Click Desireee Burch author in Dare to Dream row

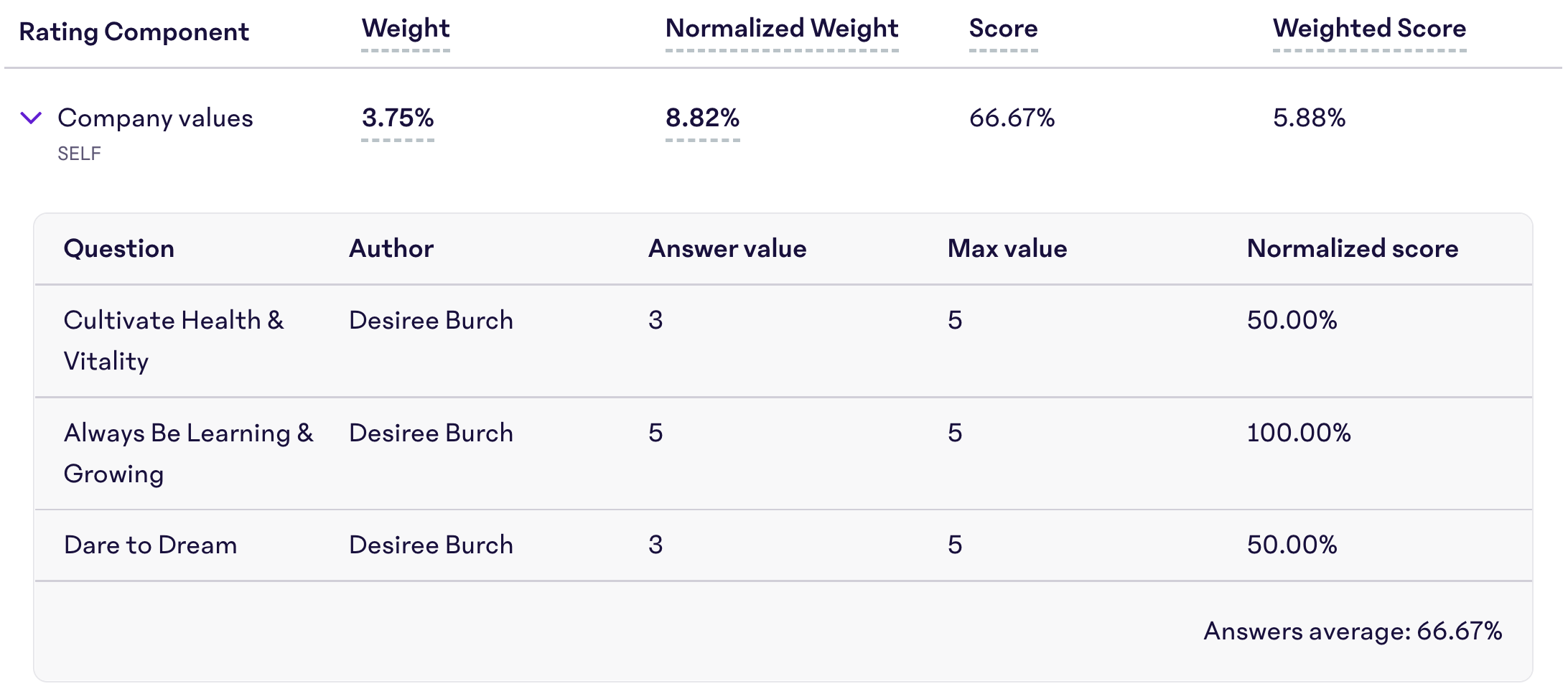tap(431, 545)
